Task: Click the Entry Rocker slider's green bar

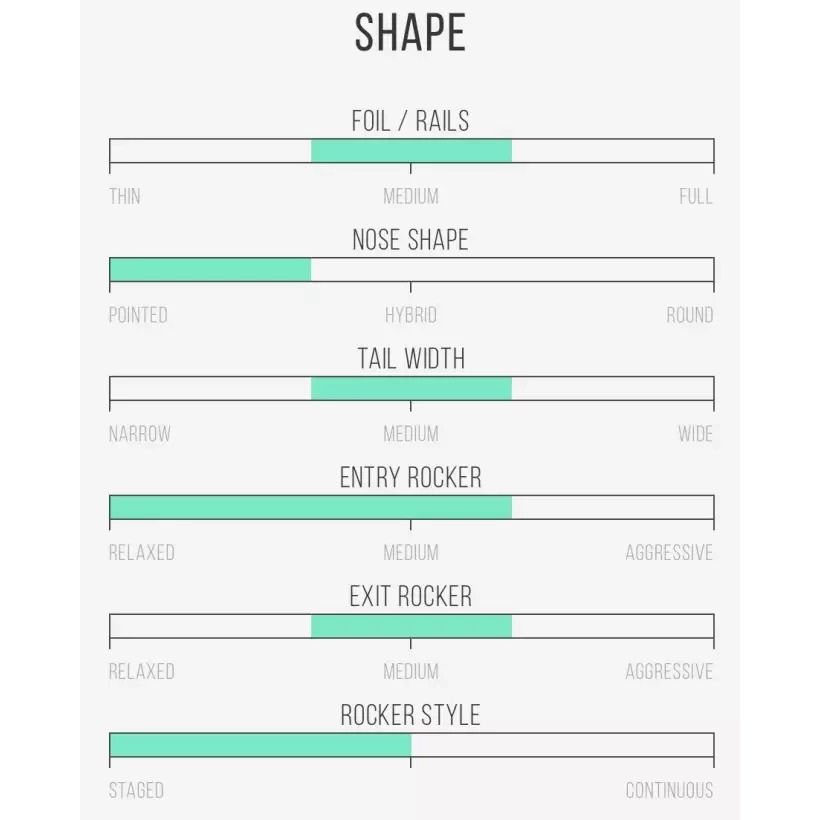Action: [x=310, y=507]
